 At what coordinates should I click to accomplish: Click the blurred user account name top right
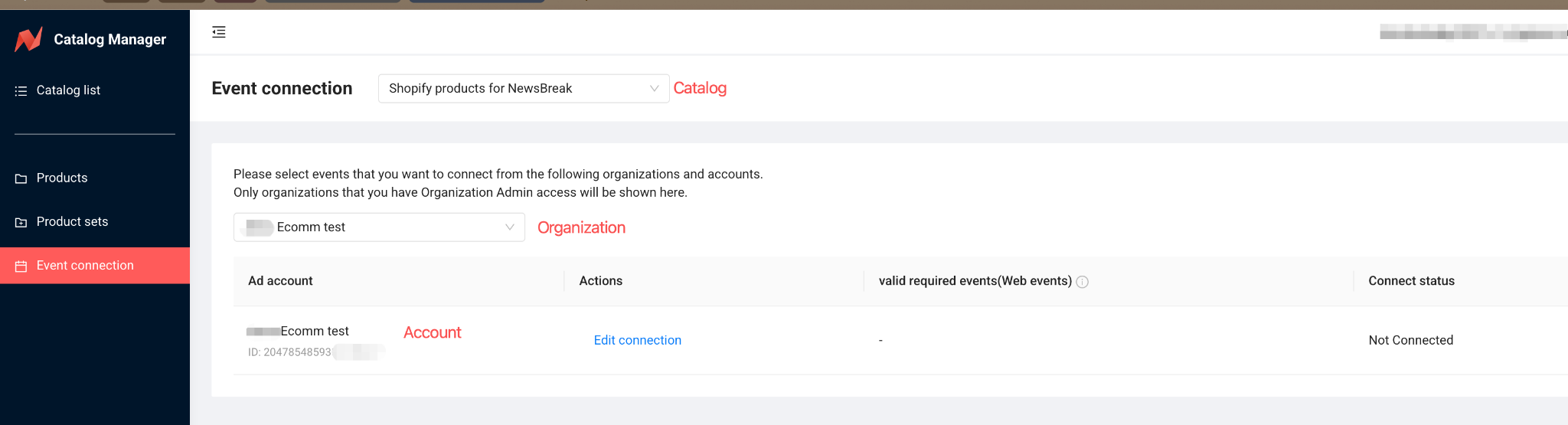(x=1473, y=32)
